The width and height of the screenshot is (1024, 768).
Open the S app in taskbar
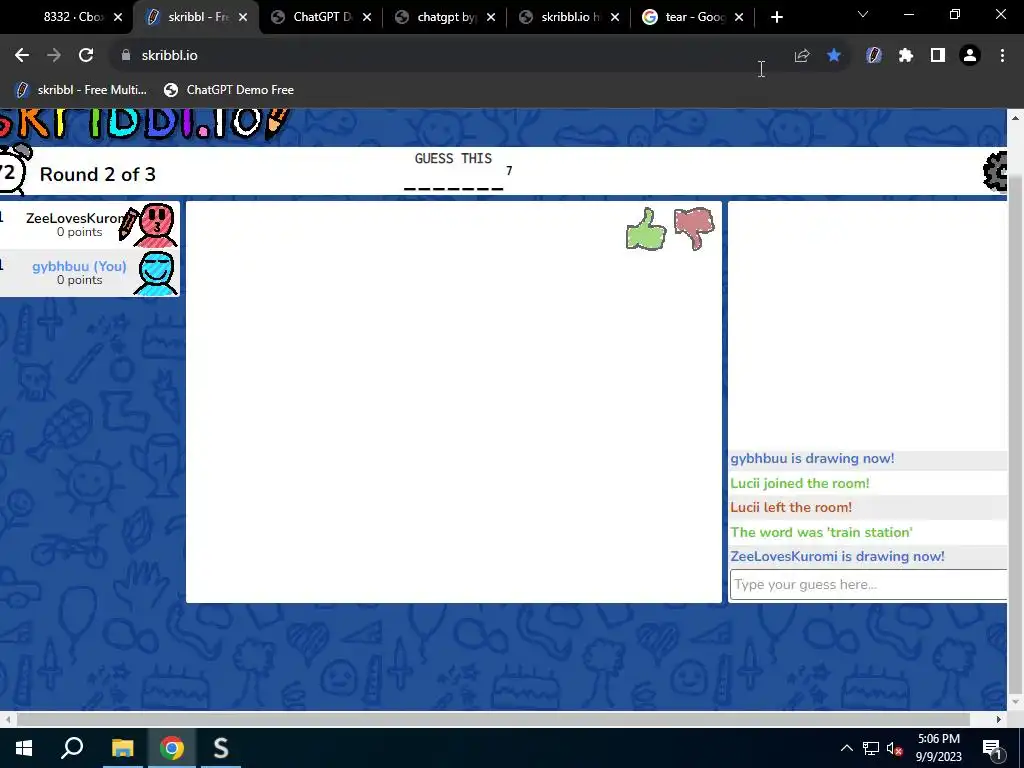point(221,748)
